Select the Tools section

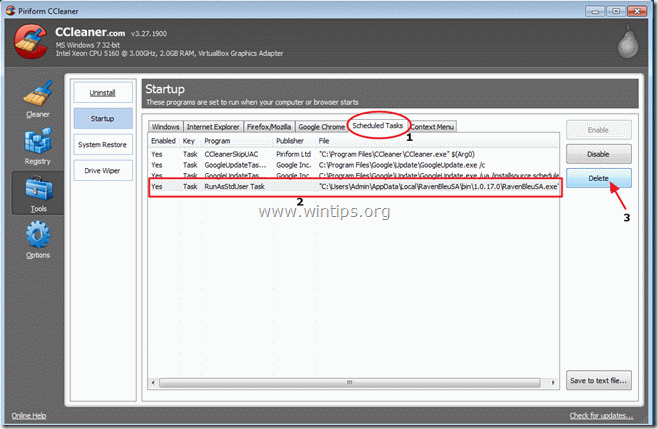tap(38, 194)
